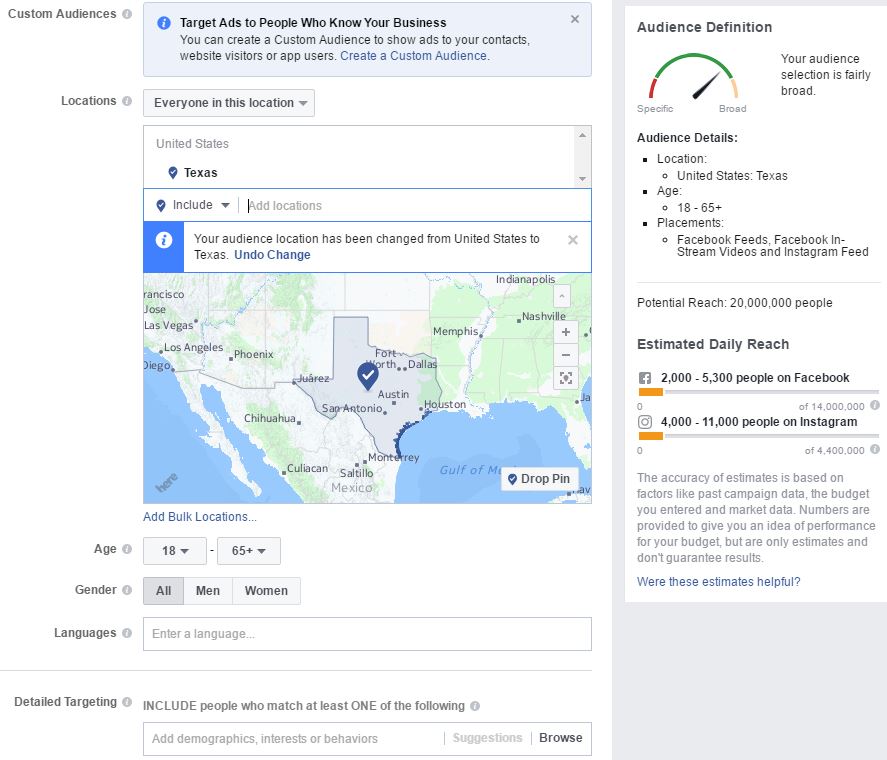Click the info icon next to Facebook reach total

875,406
